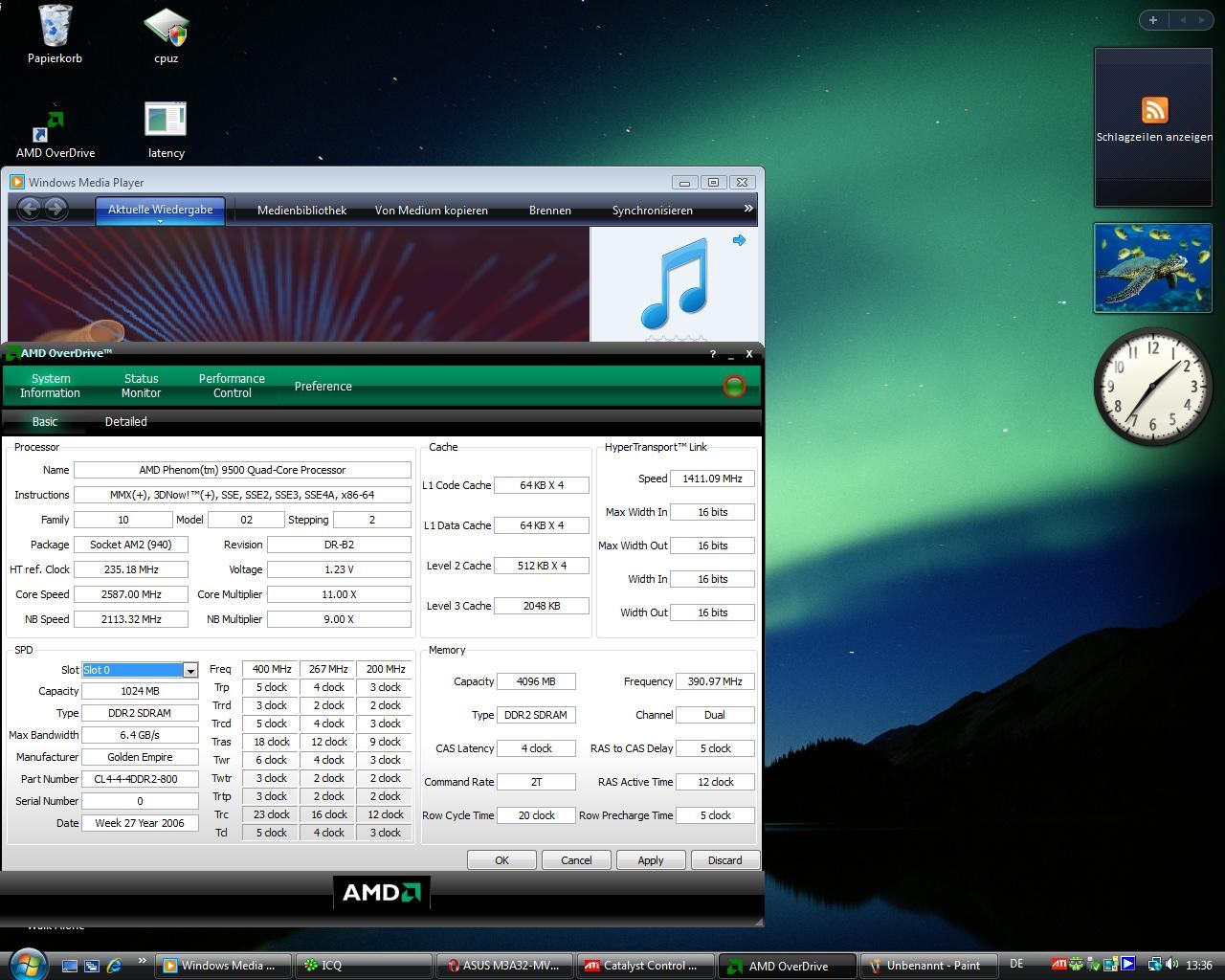Viewport: 1225px width, 980px height.
Task: Click the processor Name field
Action: (242, 470)
